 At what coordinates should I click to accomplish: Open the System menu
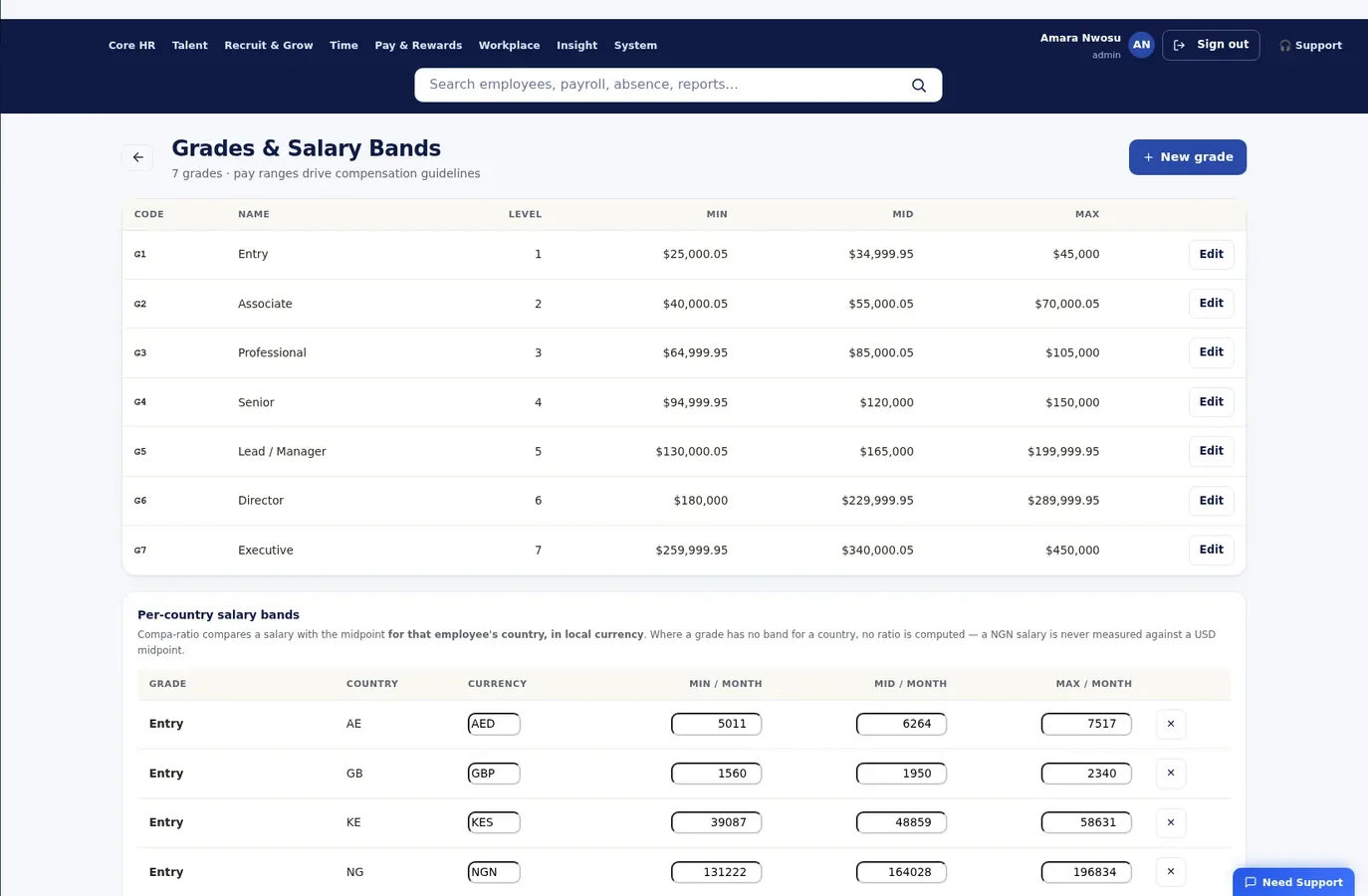635,46
